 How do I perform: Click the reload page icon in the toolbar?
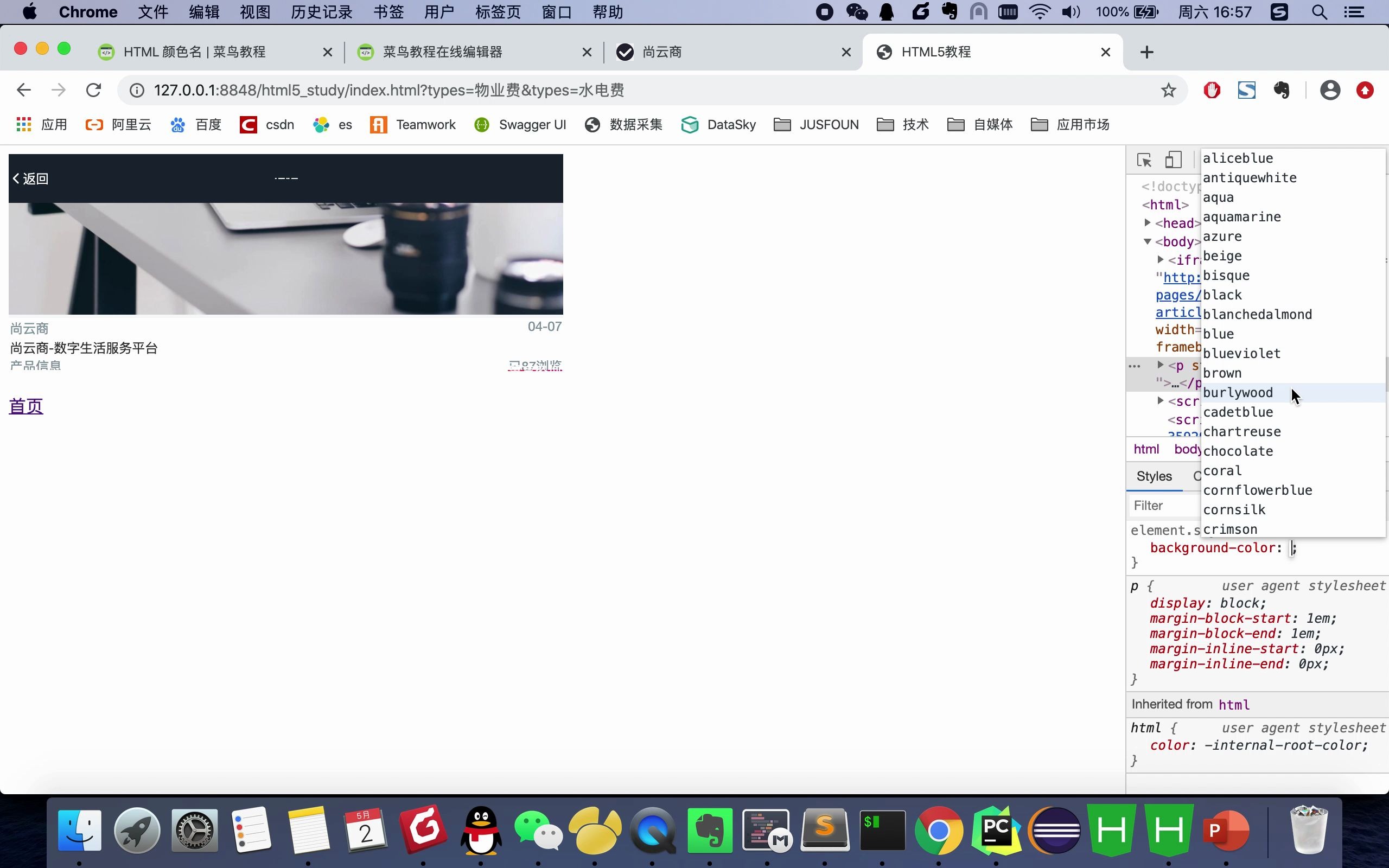tap(93, 90)
